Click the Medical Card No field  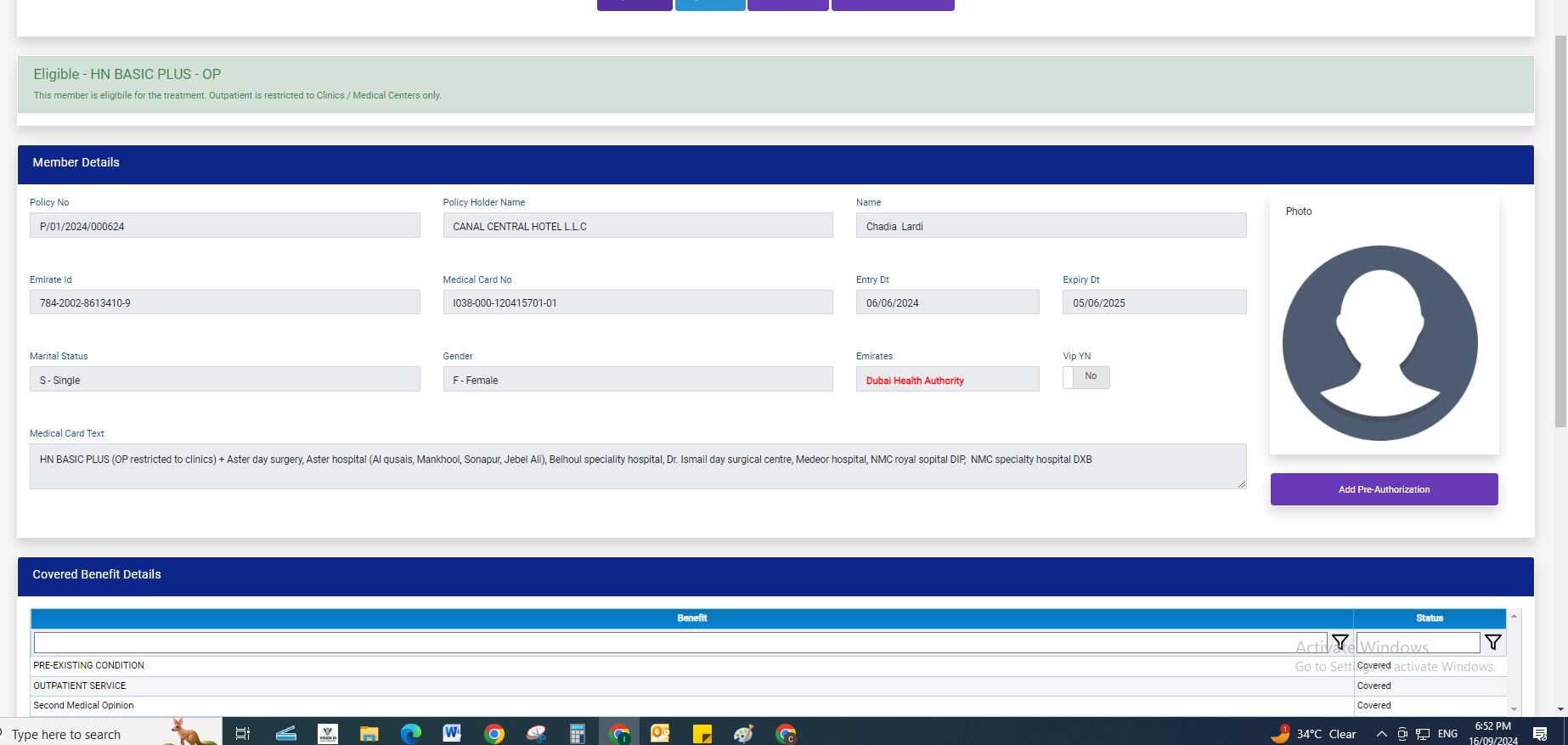638,302
